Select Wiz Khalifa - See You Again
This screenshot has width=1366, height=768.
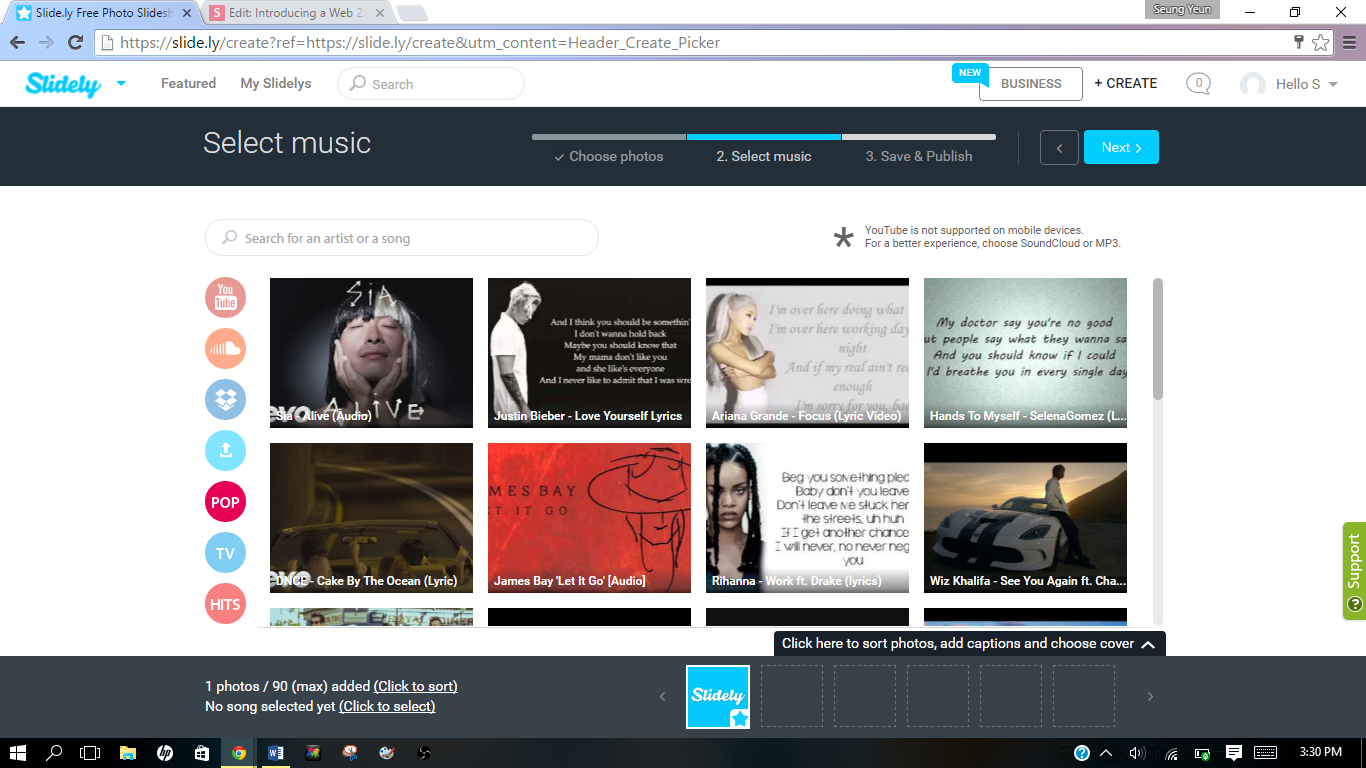(x=1025, y=518)
